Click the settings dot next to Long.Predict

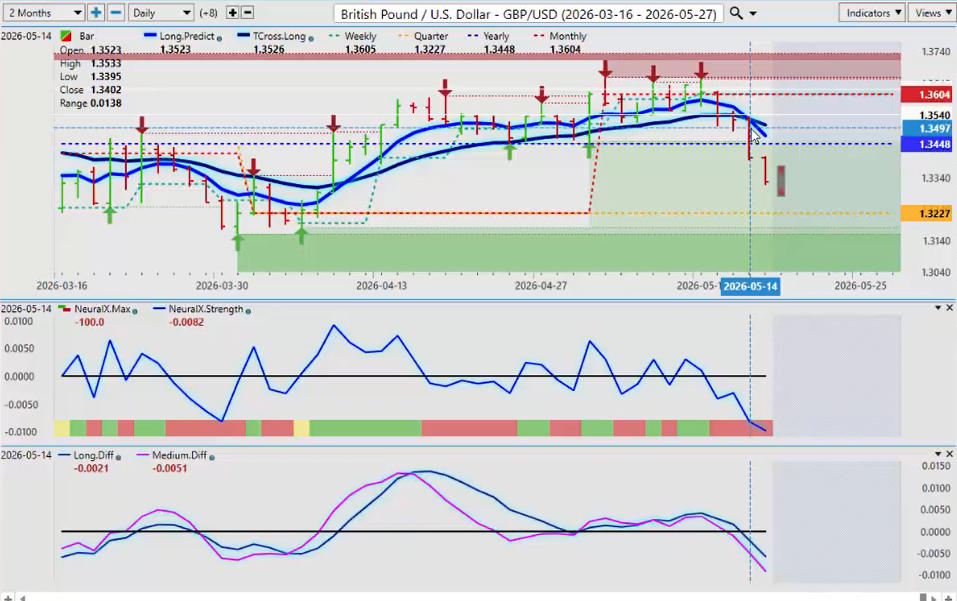point(220,38)
